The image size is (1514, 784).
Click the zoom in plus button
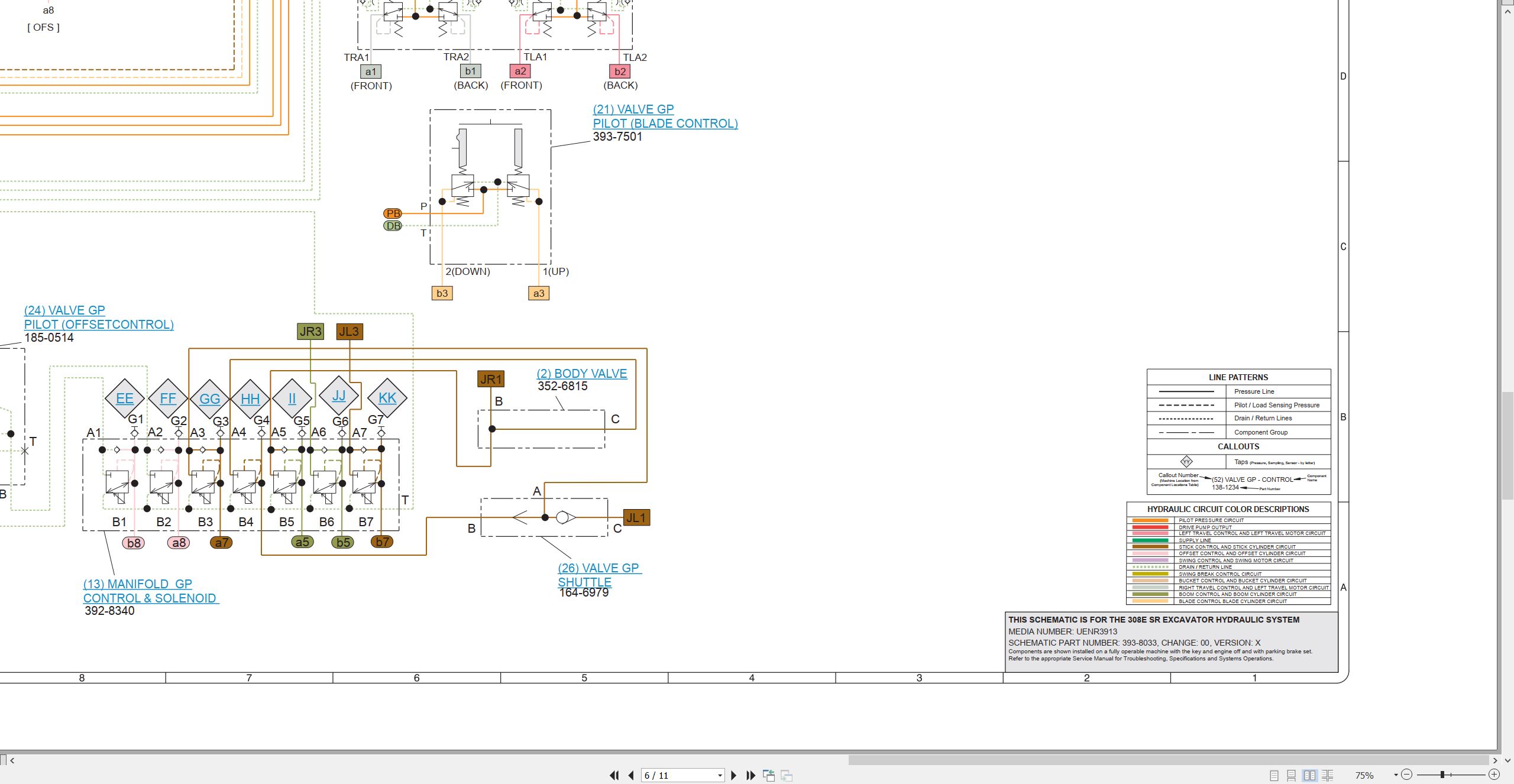point(1494,775)
